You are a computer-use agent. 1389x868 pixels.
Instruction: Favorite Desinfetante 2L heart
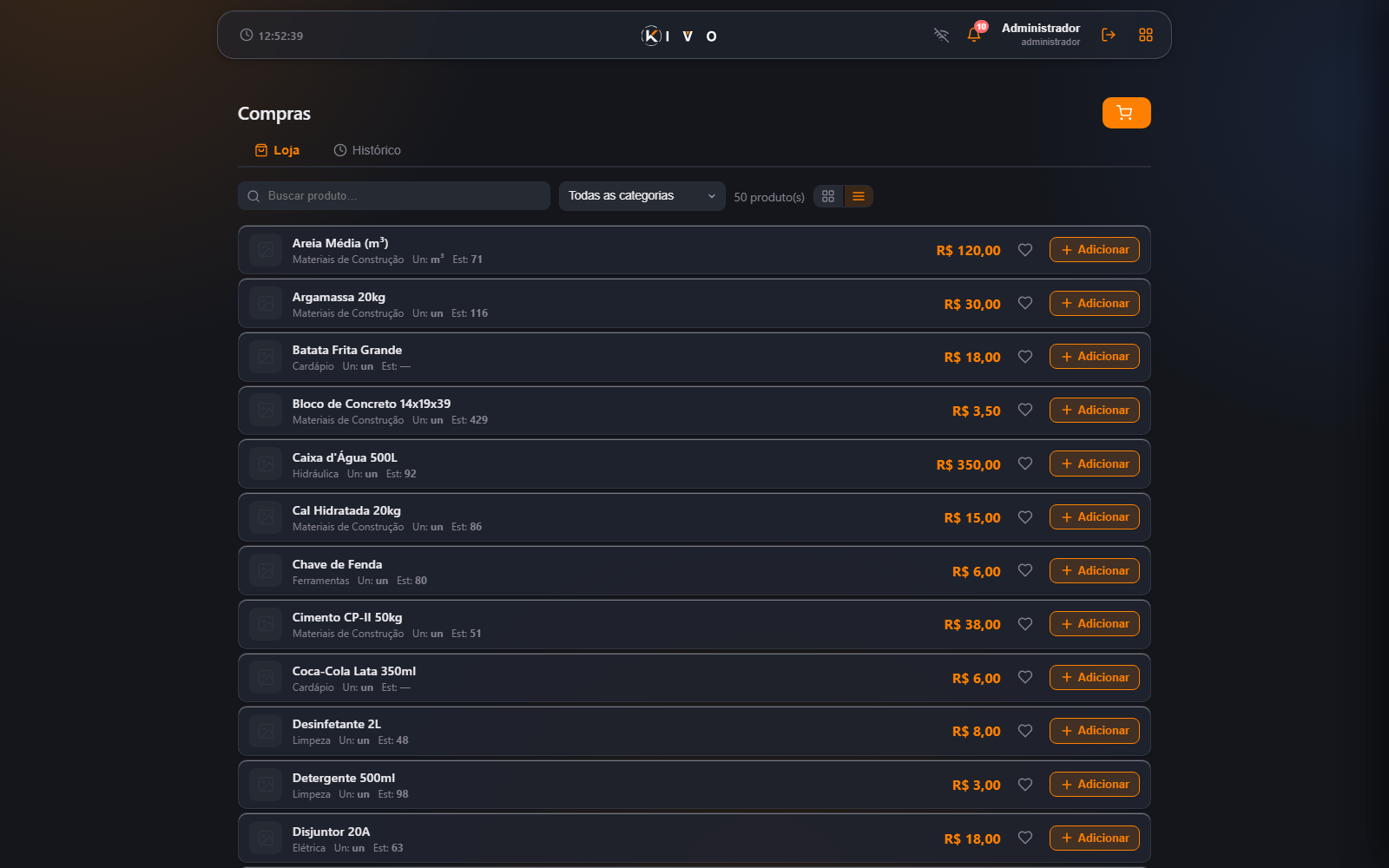coord(1025,731)
